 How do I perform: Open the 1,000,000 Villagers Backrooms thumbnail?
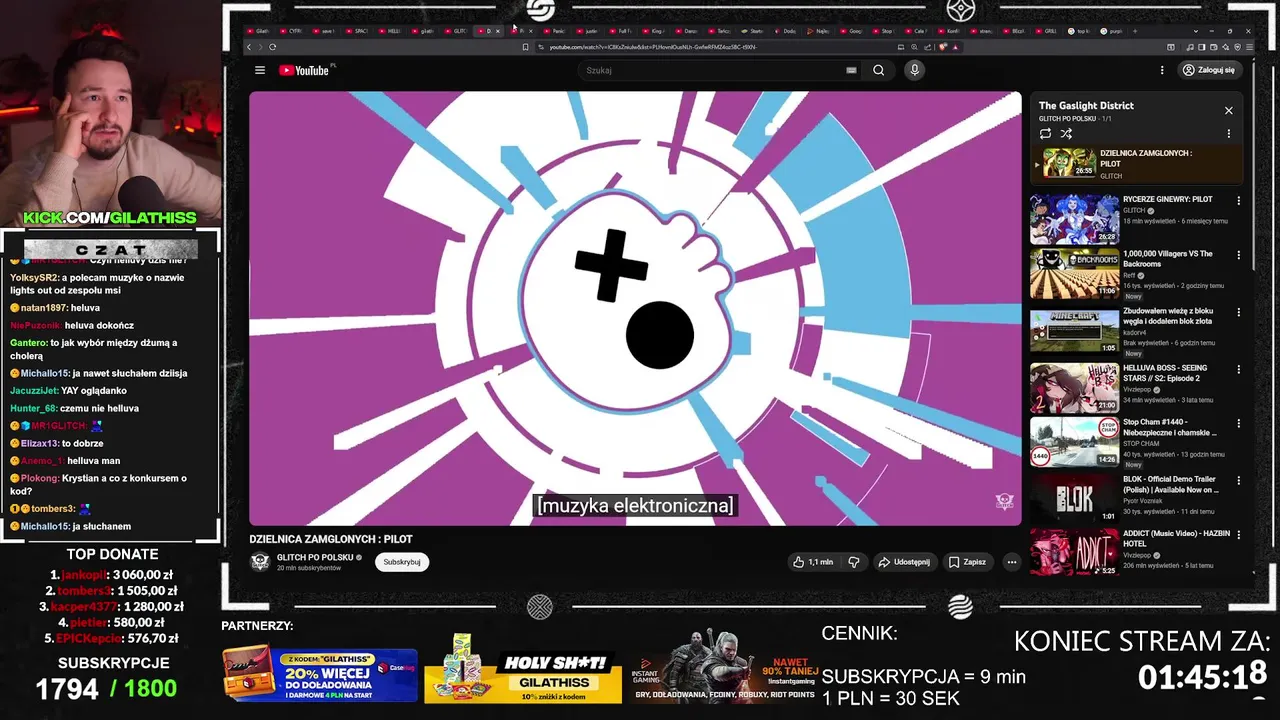pos(1074,274)
